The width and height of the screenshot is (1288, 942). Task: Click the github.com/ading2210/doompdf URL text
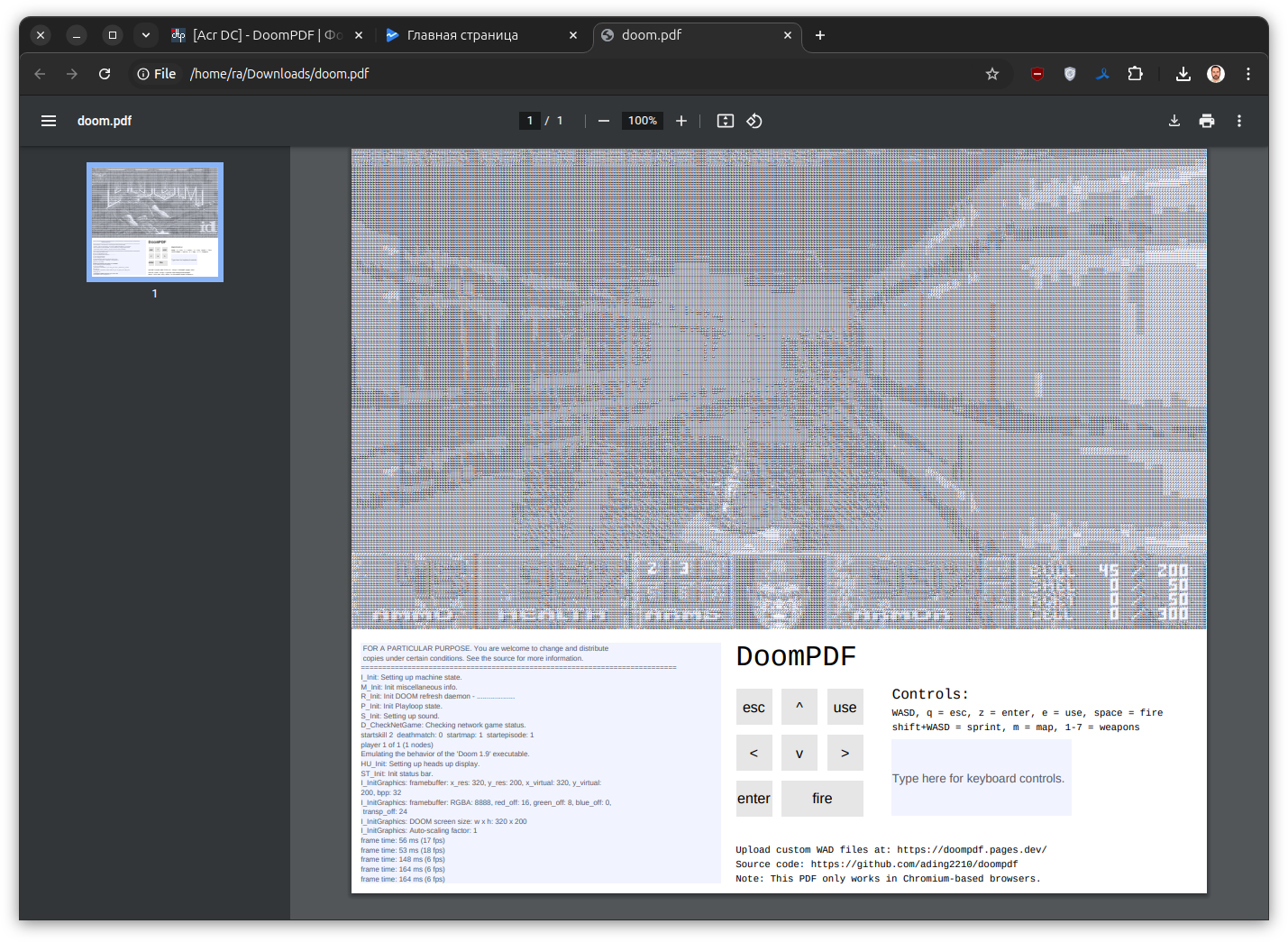click(x=914, y=864)
